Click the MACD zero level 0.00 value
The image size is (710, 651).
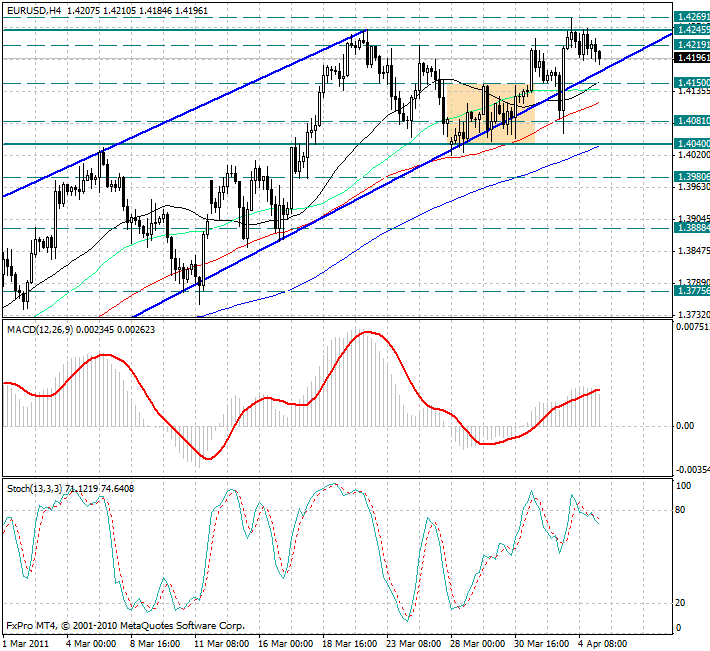(x=685, y=426)
